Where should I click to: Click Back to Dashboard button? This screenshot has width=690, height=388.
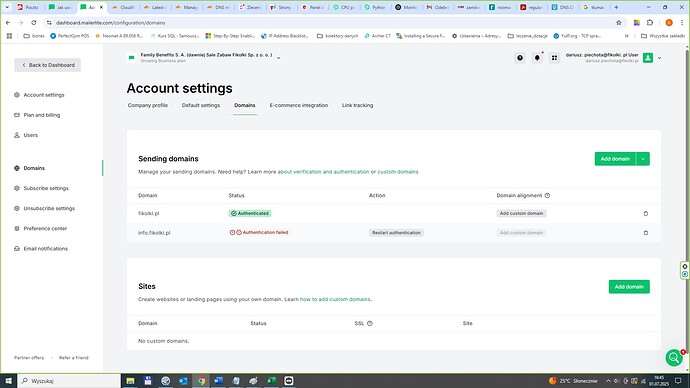(x=48, y=65)
